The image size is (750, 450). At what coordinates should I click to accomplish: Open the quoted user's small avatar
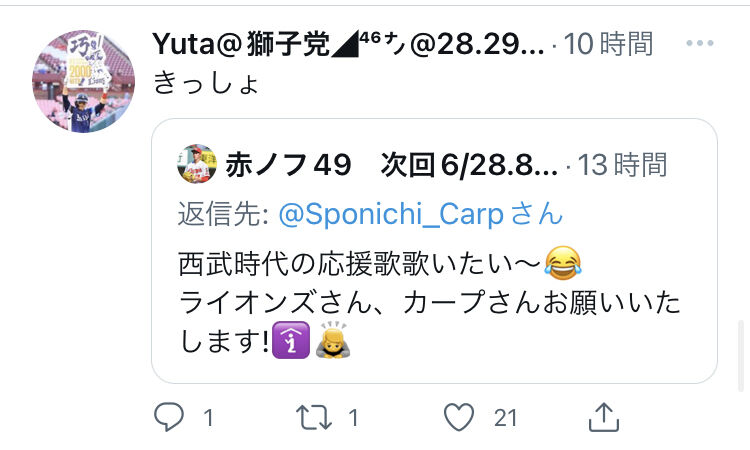pyautogui.click(x=197, y=164)
